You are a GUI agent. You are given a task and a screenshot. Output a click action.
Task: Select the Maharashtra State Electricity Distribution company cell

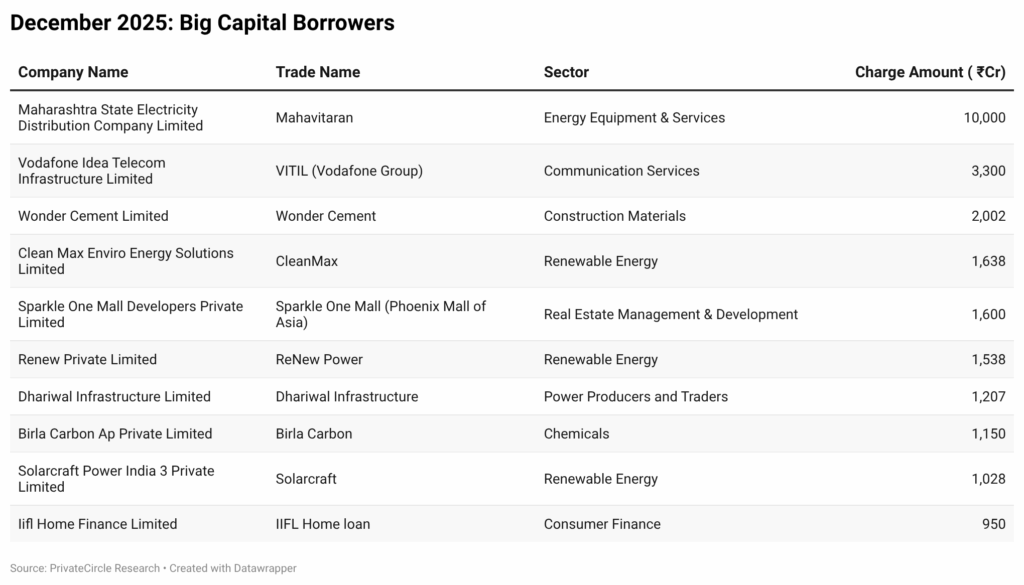click(x=110, y=118)
